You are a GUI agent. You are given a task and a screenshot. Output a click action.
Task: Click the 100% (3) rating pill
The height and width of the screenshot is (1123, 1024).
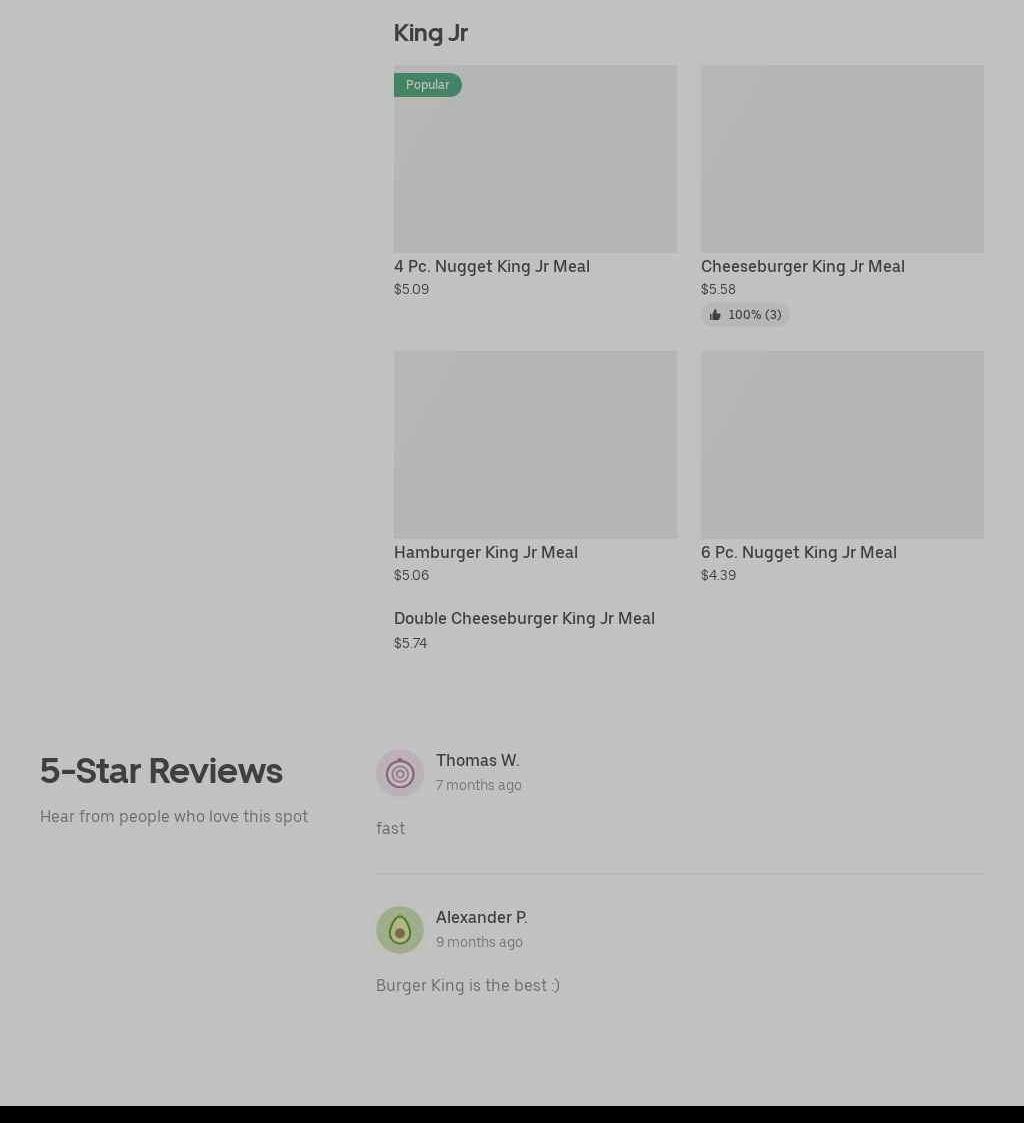(x=745, y=315)
